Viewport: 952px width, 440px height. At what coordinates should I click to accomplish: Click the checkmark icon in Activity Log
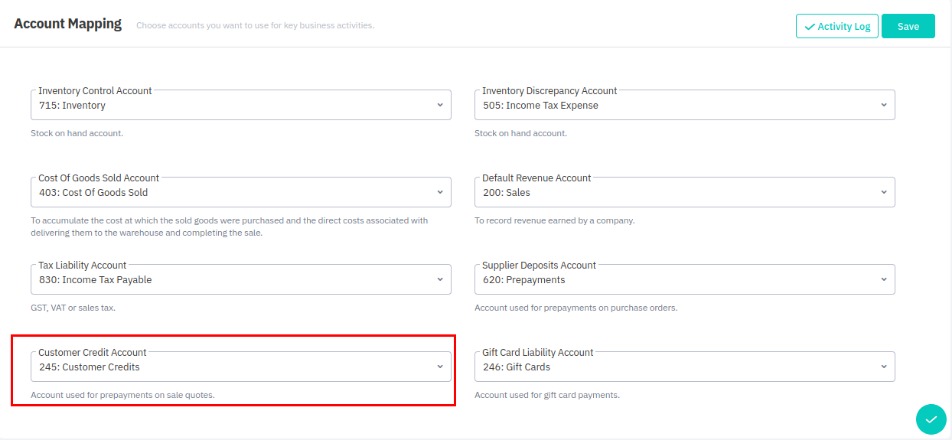[x=809, y=27]
